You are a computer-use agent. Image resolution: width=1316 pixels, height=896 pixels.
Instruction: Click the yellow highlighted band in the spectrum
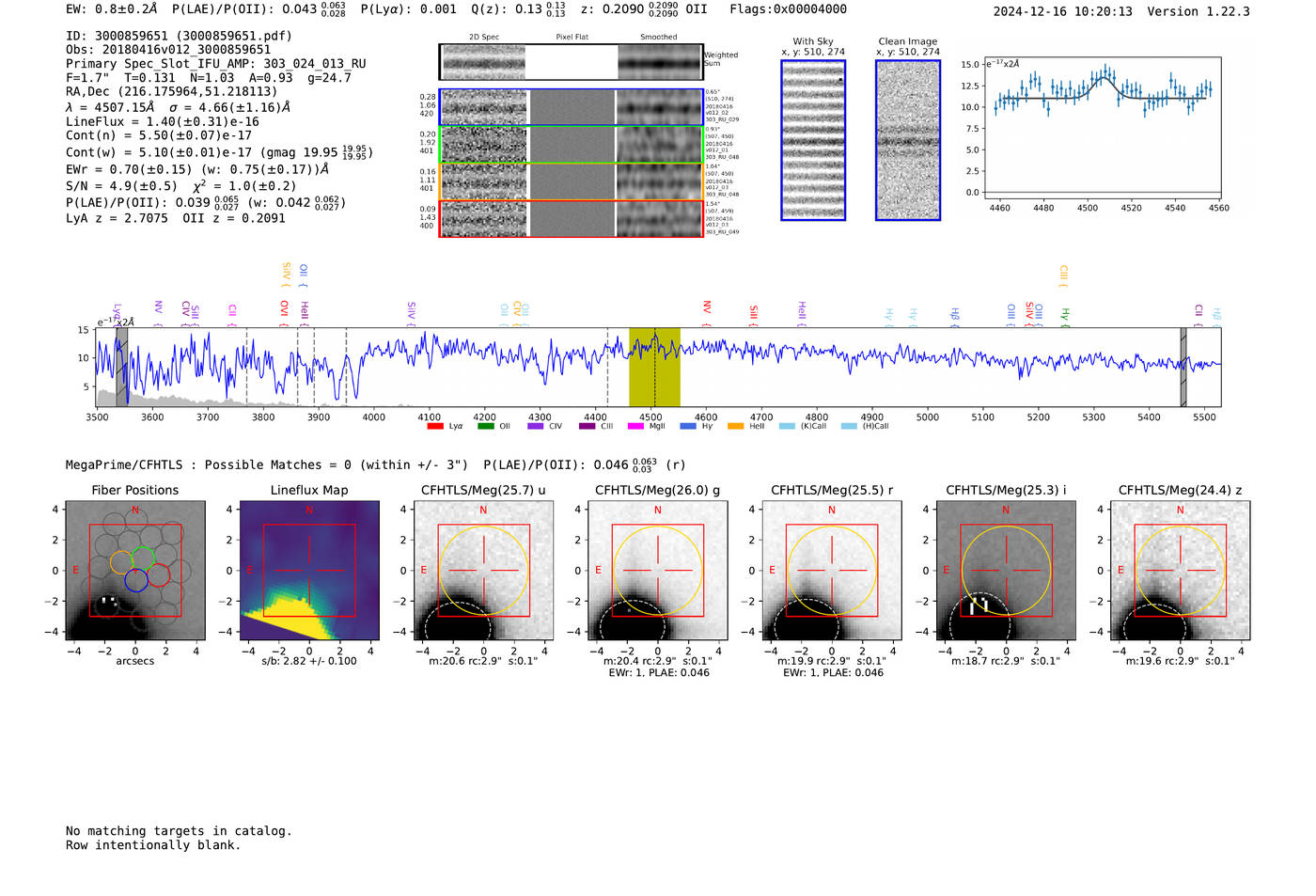point(654,368)
